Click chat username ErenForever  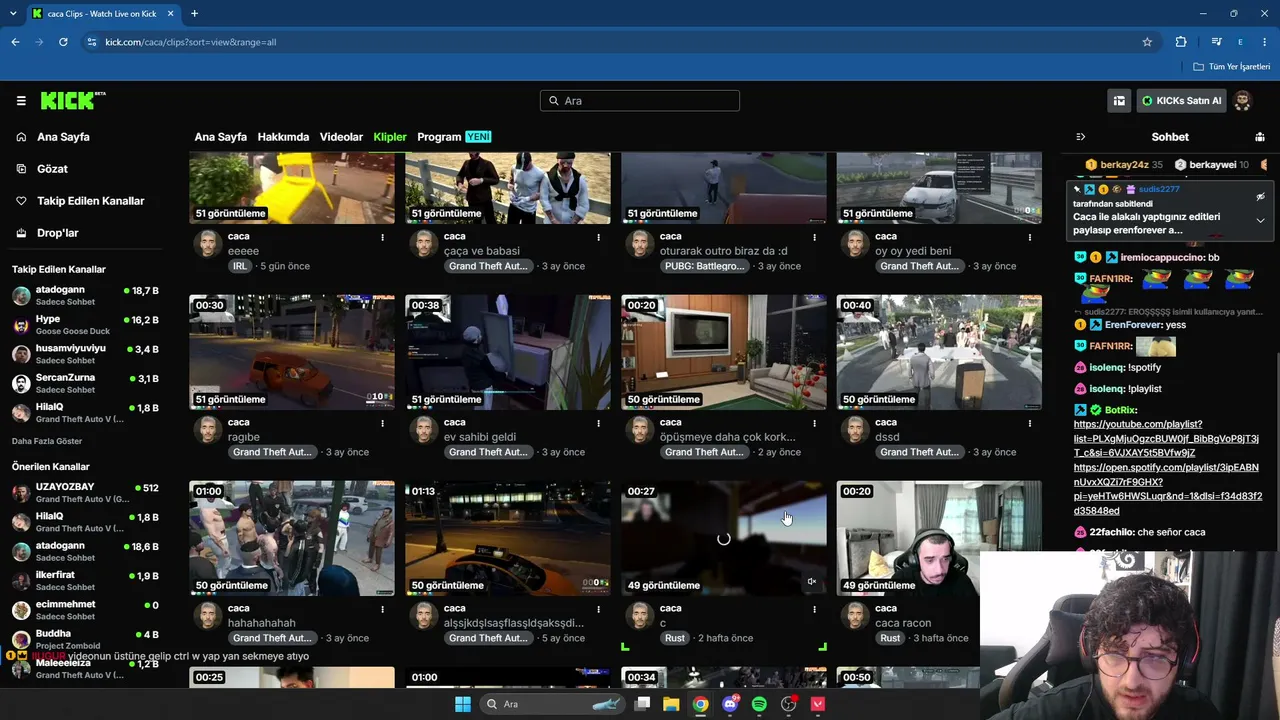tap(1132, 325)
